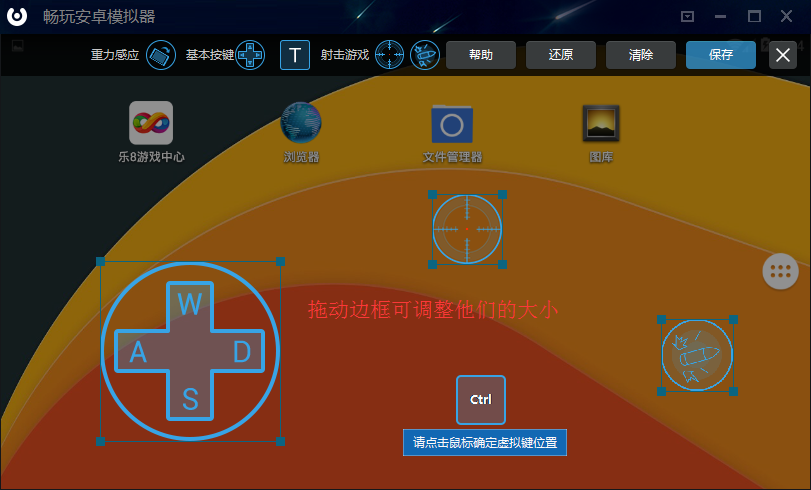Select the bullet fire icon in toolbar
This screenshot has width=811, height=490.
pyautogui.click(x=425, y=55)
